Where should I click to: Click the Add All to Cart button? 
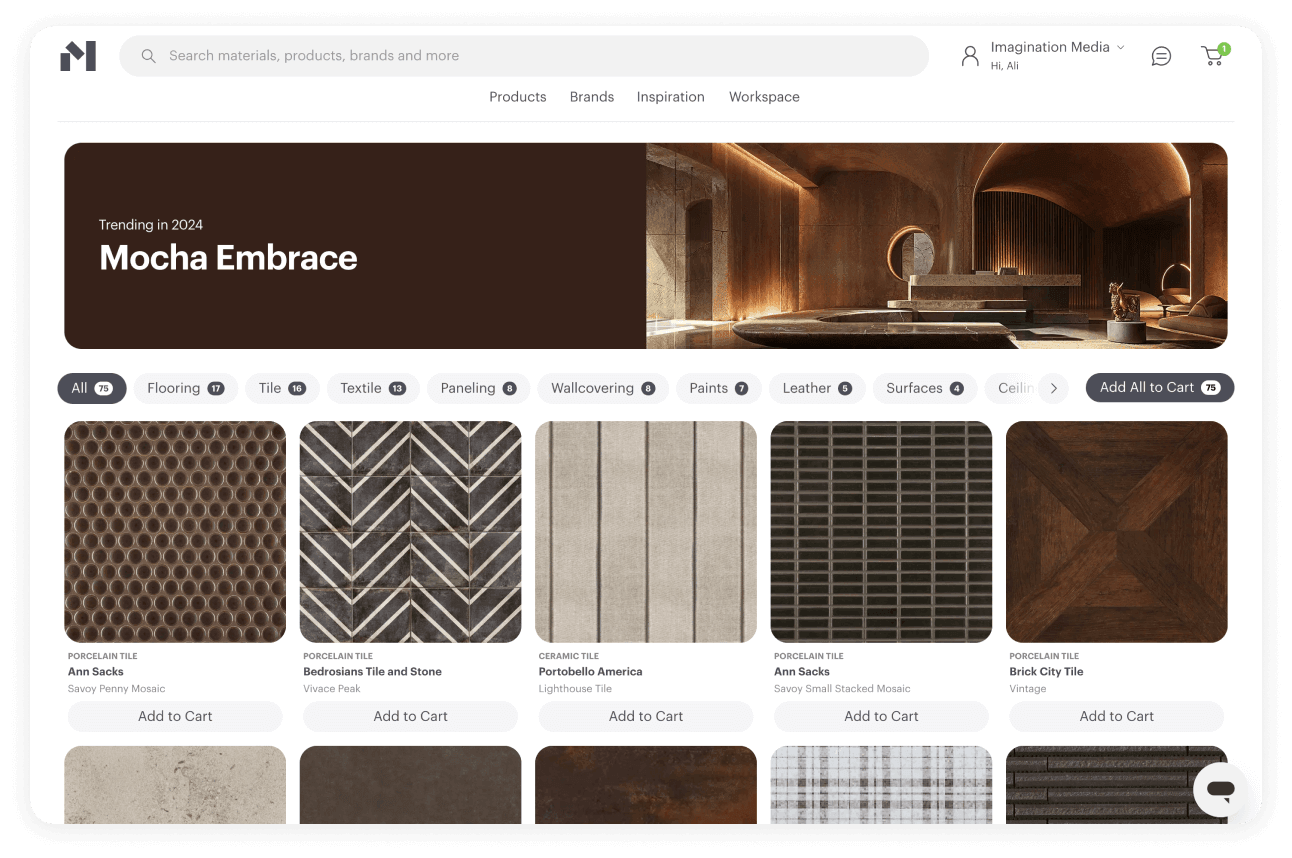1159,387
